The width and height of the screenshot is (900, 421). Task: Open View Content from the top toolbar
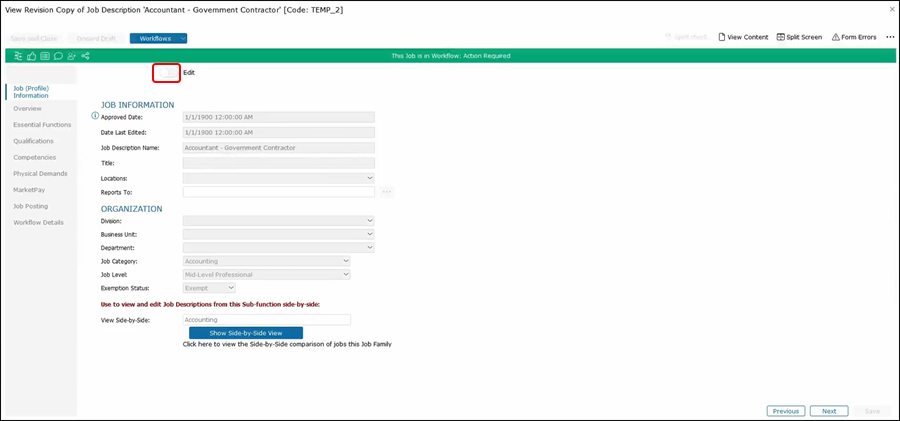point(742,37)
